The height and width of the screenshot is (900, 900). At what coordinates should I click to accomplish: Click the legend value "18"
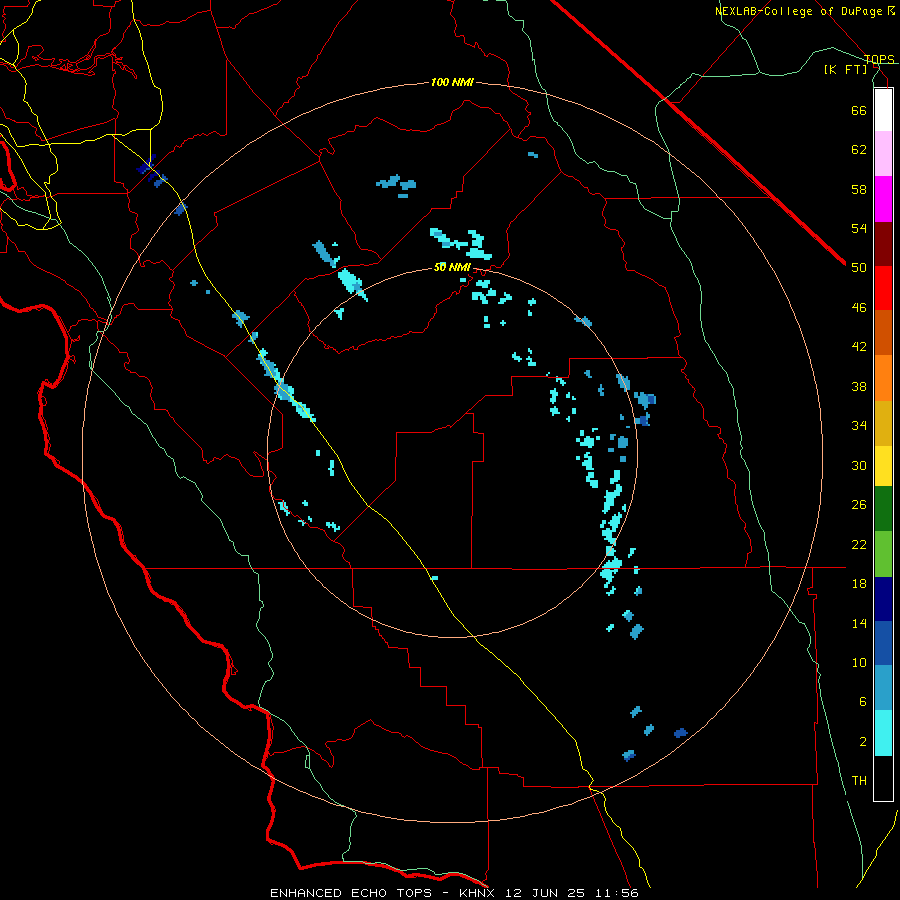coord(859,583)
